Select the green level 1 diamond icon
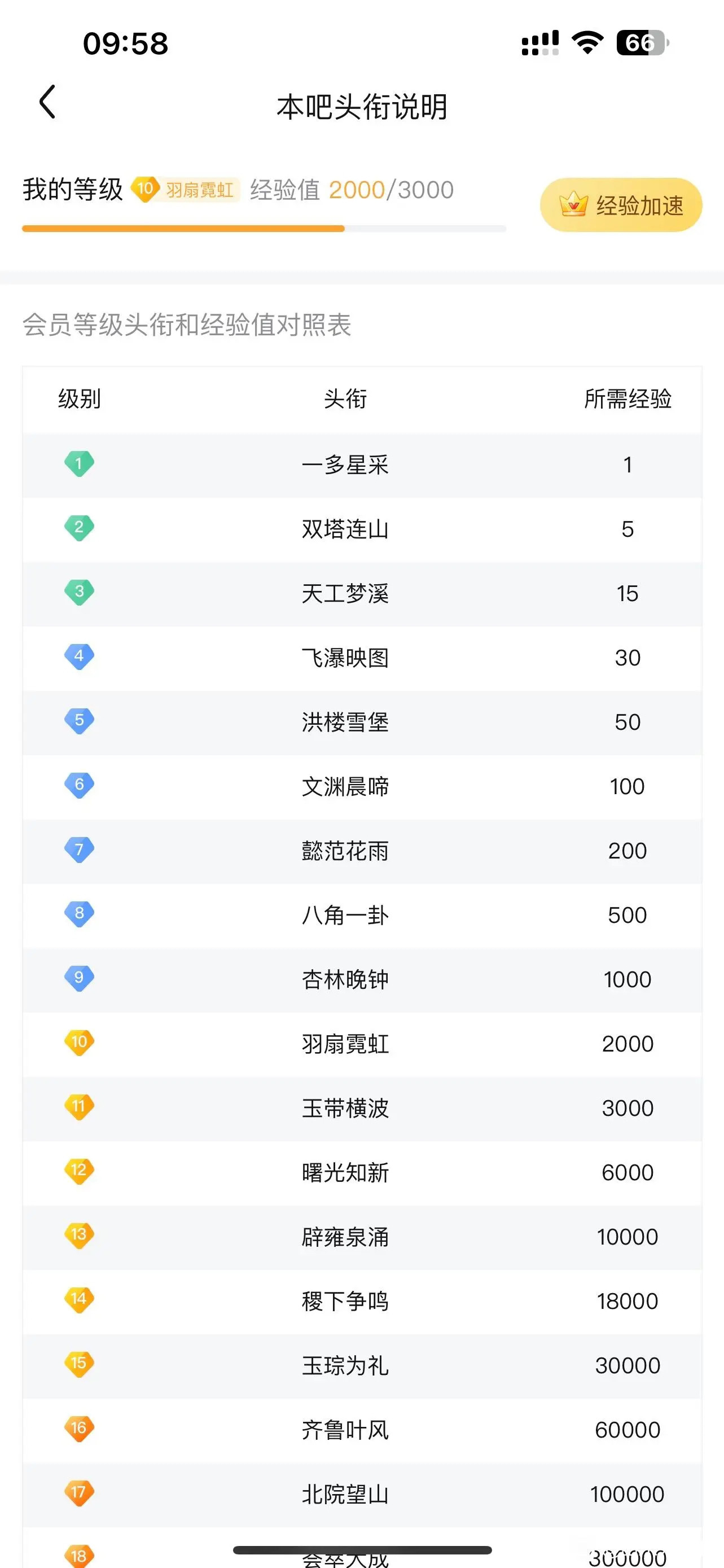 pyautogui.click(x=79, y=464)
